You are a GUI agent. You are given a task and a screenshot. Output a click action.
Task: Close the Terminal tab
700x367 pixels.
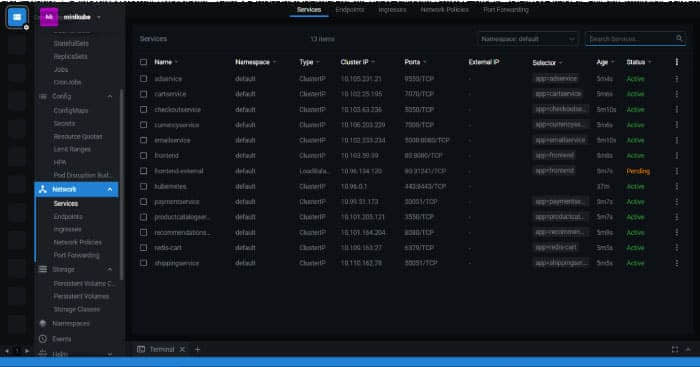pyautogui.click(x=182, y=349)
